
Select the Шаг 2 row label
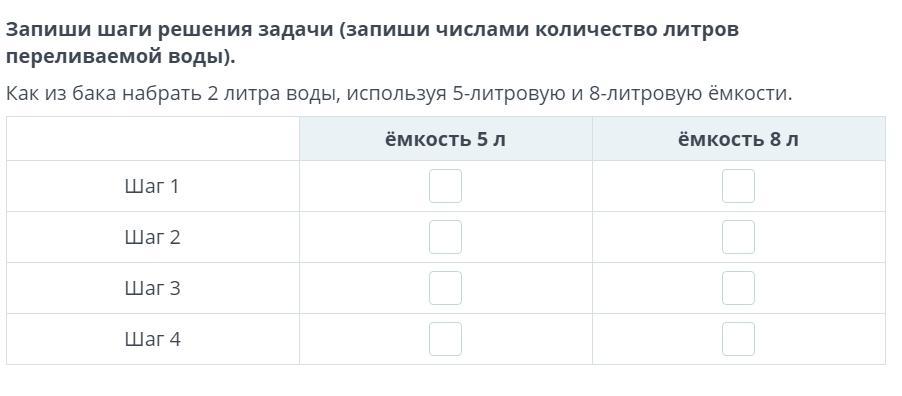(152, 237)
